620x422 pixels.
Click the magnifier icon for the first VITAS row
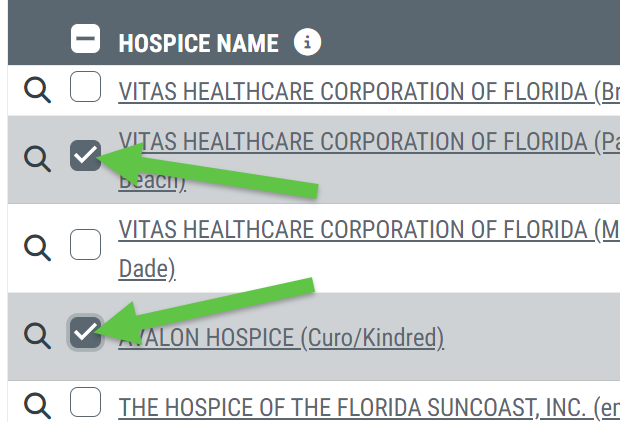[x=37, y=91]
